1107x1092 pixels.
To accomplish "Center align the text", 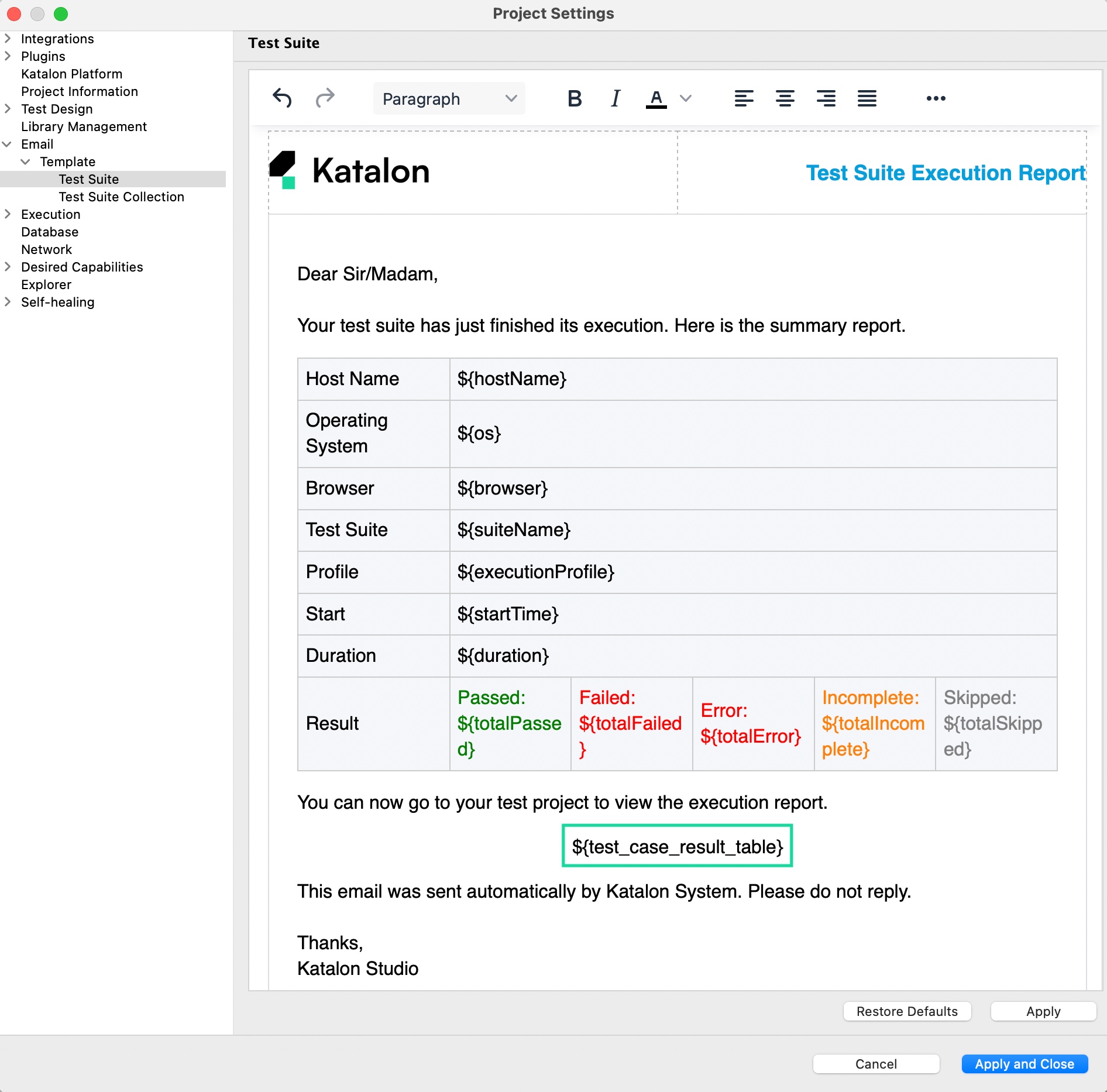I will pyautogui.click(x=785, y=98).
